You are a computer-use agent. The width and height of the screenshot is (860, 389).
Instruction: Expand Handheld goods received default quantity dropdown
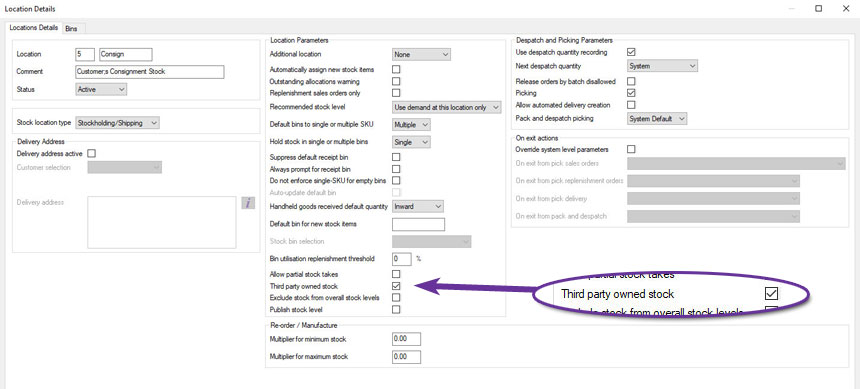[418, 206]
